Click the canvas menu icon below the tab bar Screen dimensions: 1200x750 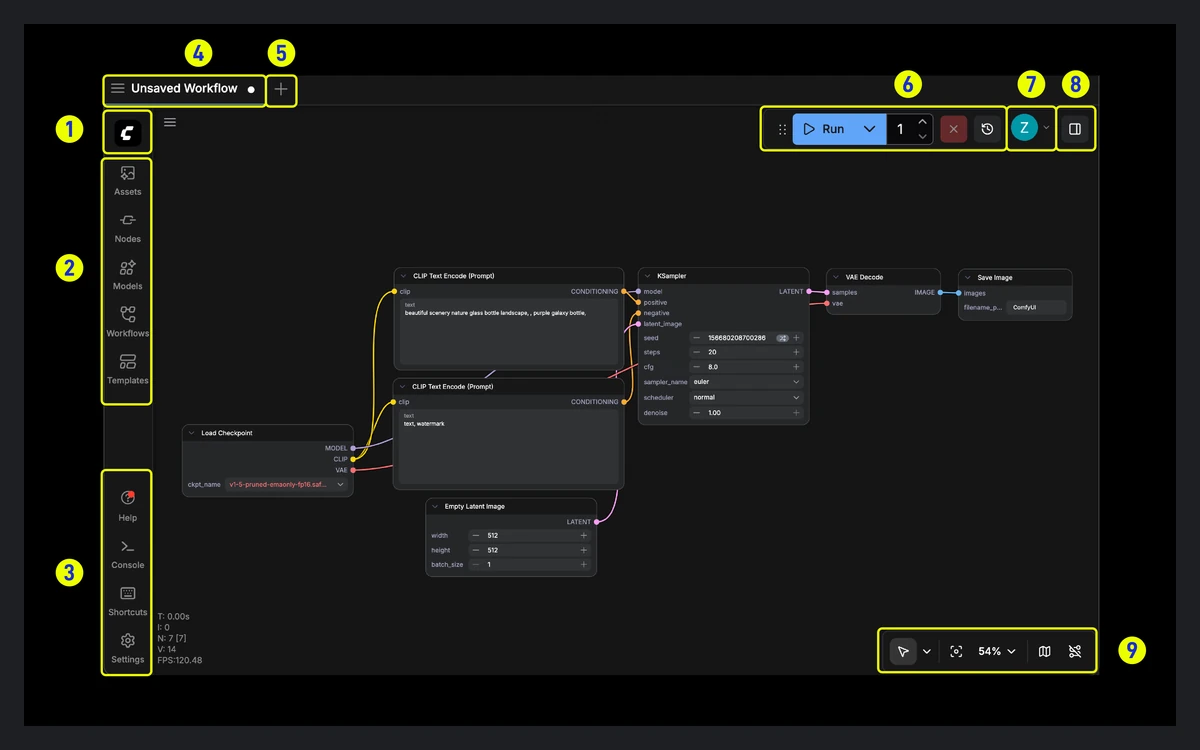[170, 122]
